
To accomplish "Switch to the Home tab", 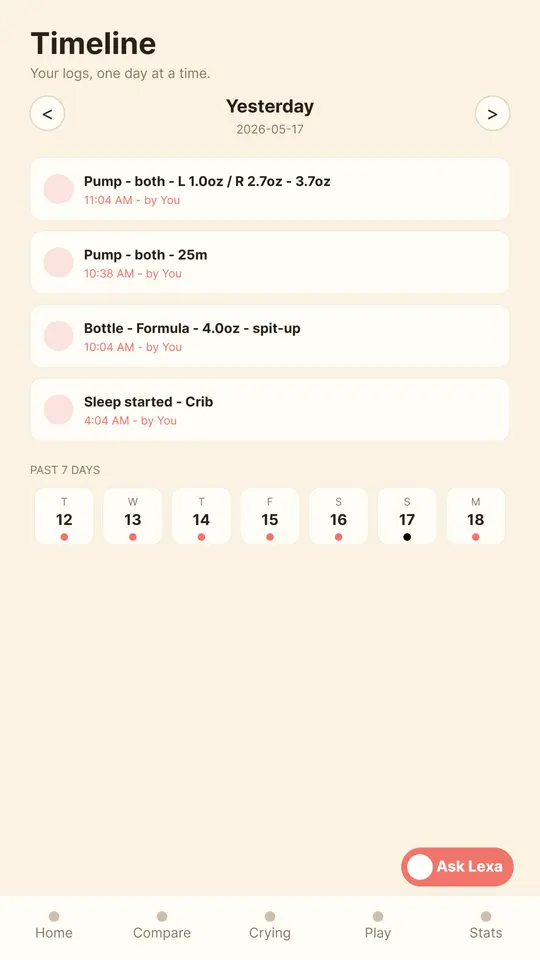I will tap(54, 925).
